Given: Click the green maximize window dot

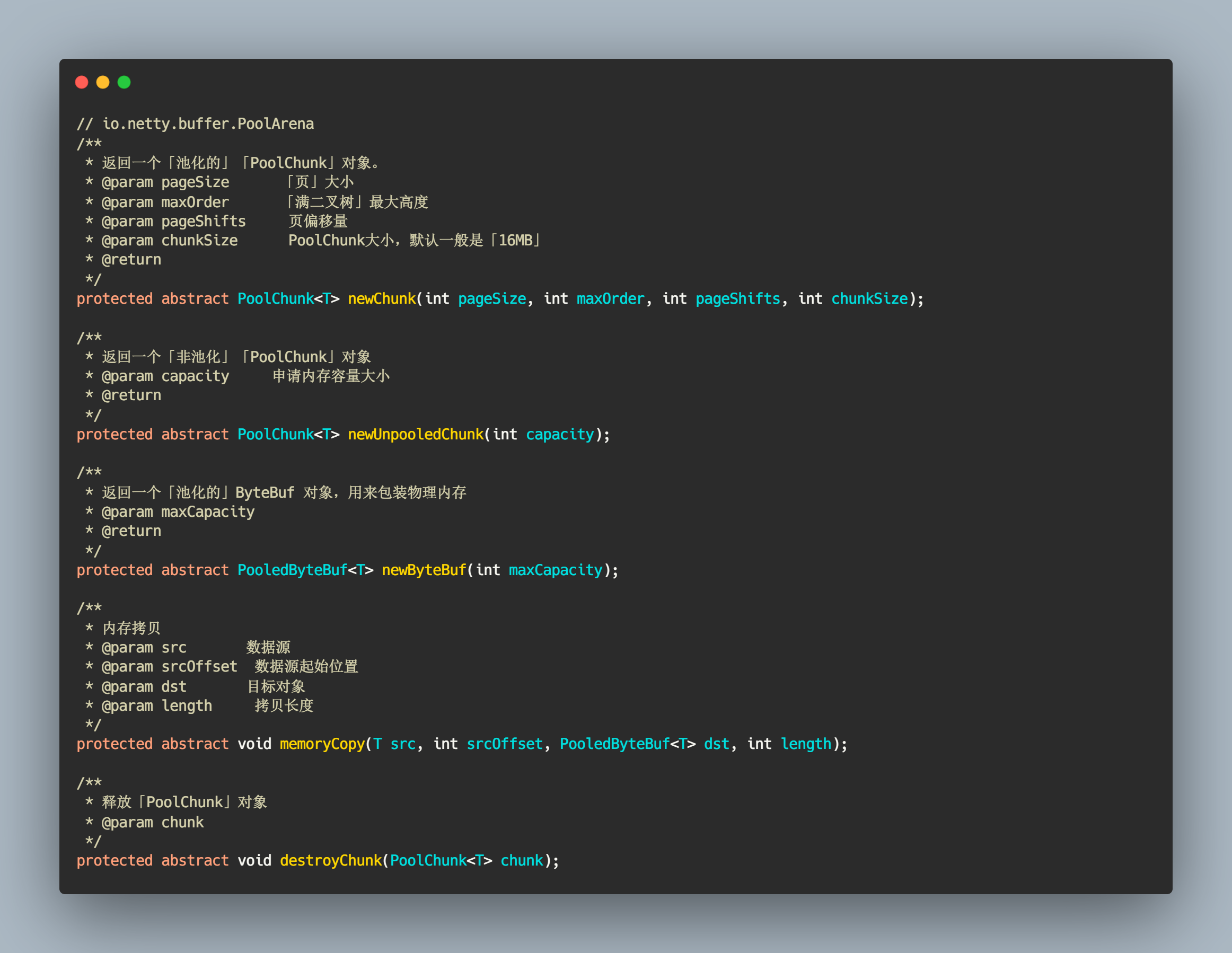Looking at the screenshot, I should pyautogui.click(x=124, y=82).
